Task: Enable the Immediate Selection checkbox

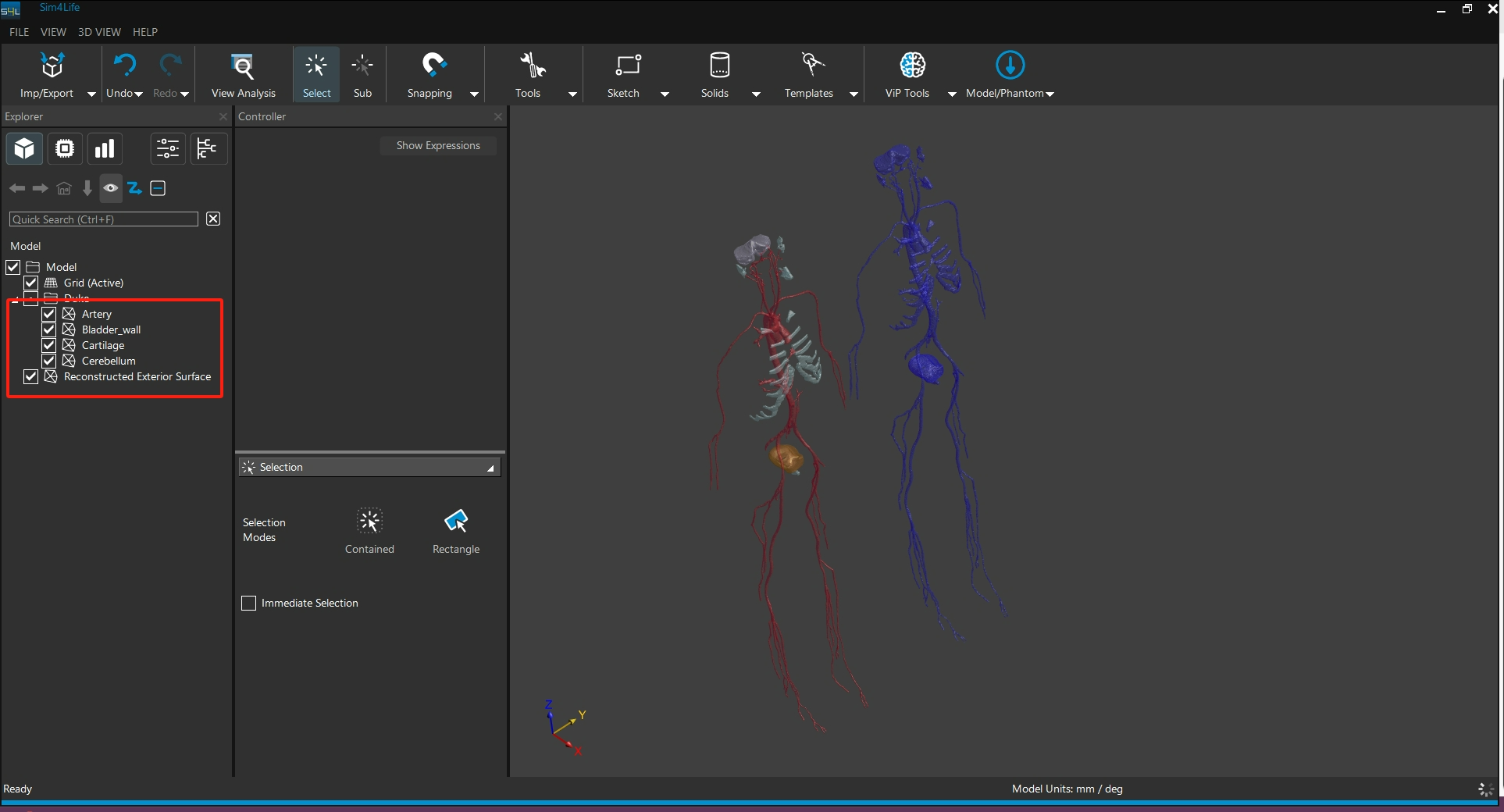Action: point(249,604)
